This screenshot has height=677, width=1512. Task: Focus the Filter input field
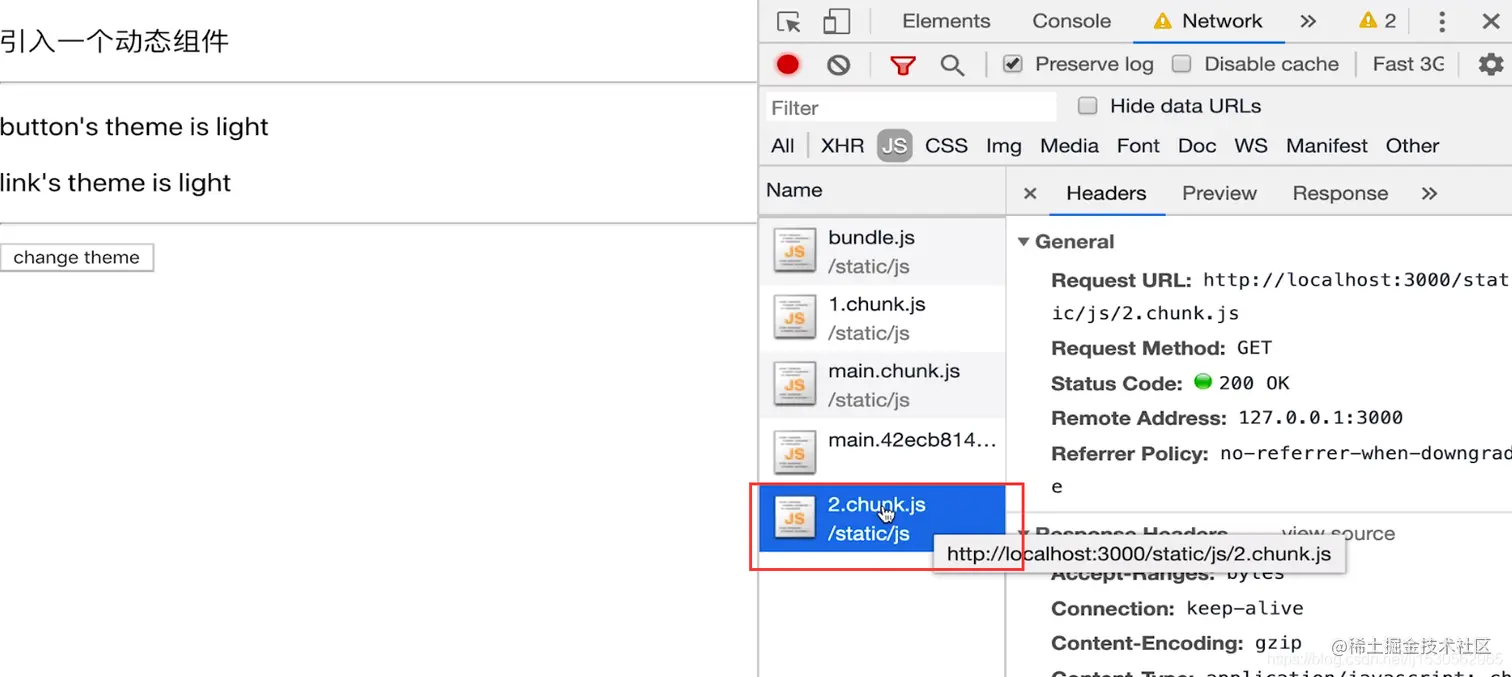(x=911, y=107)
